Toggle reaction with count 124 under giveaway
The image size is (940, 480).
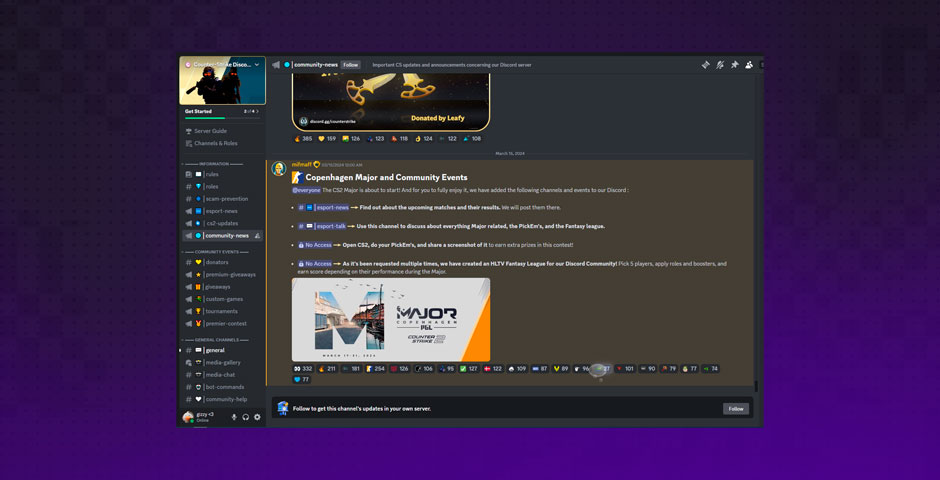pyautogui.click(x=424, y=138)
